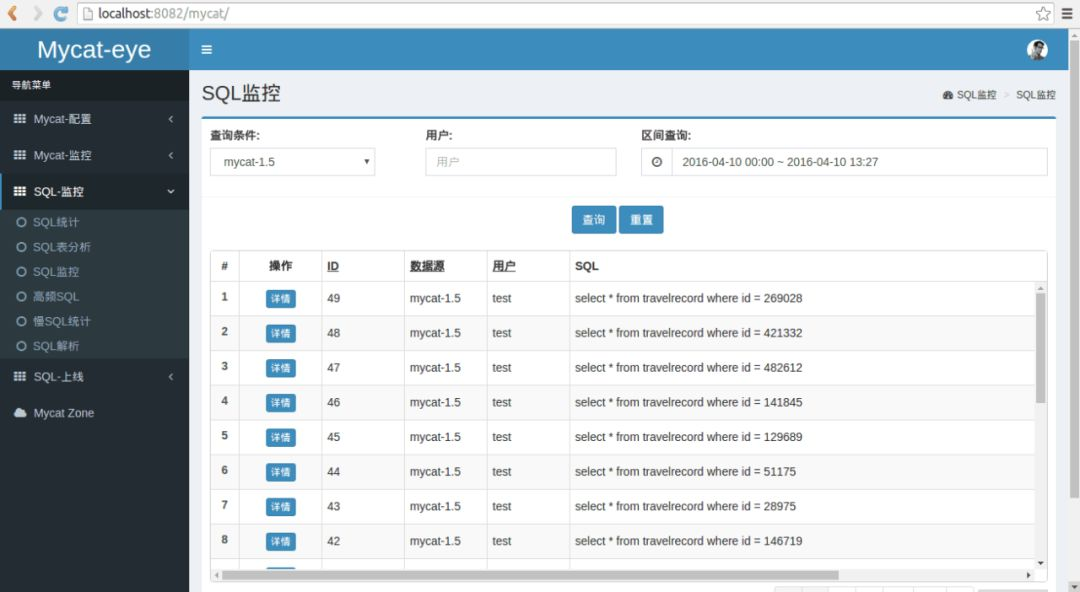
Task: Open the SQL-上线 sidebar menu
Action: 94,376
